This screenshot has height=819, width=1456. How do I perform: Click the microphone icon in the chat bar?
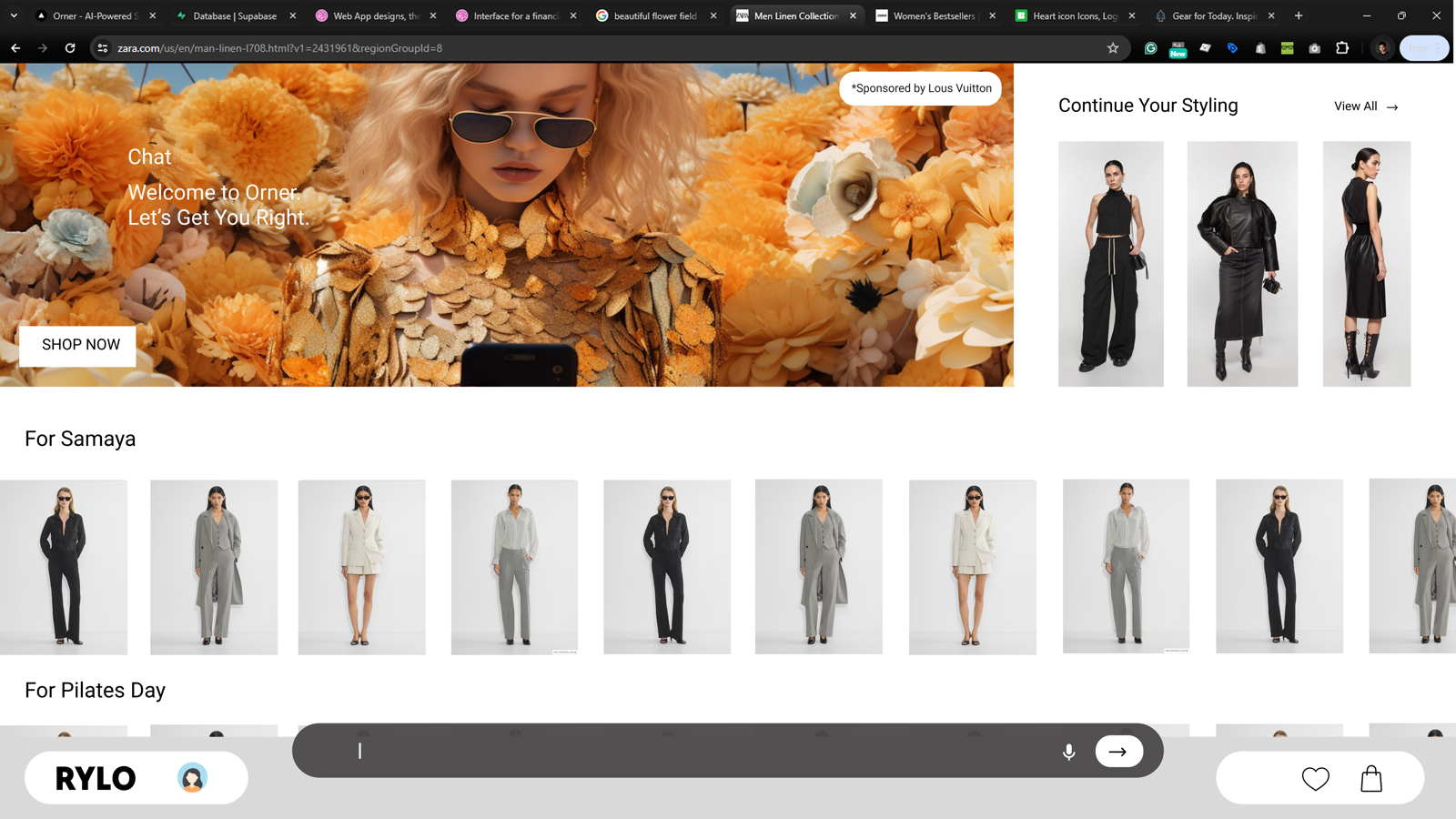(x=1069, y=752)
